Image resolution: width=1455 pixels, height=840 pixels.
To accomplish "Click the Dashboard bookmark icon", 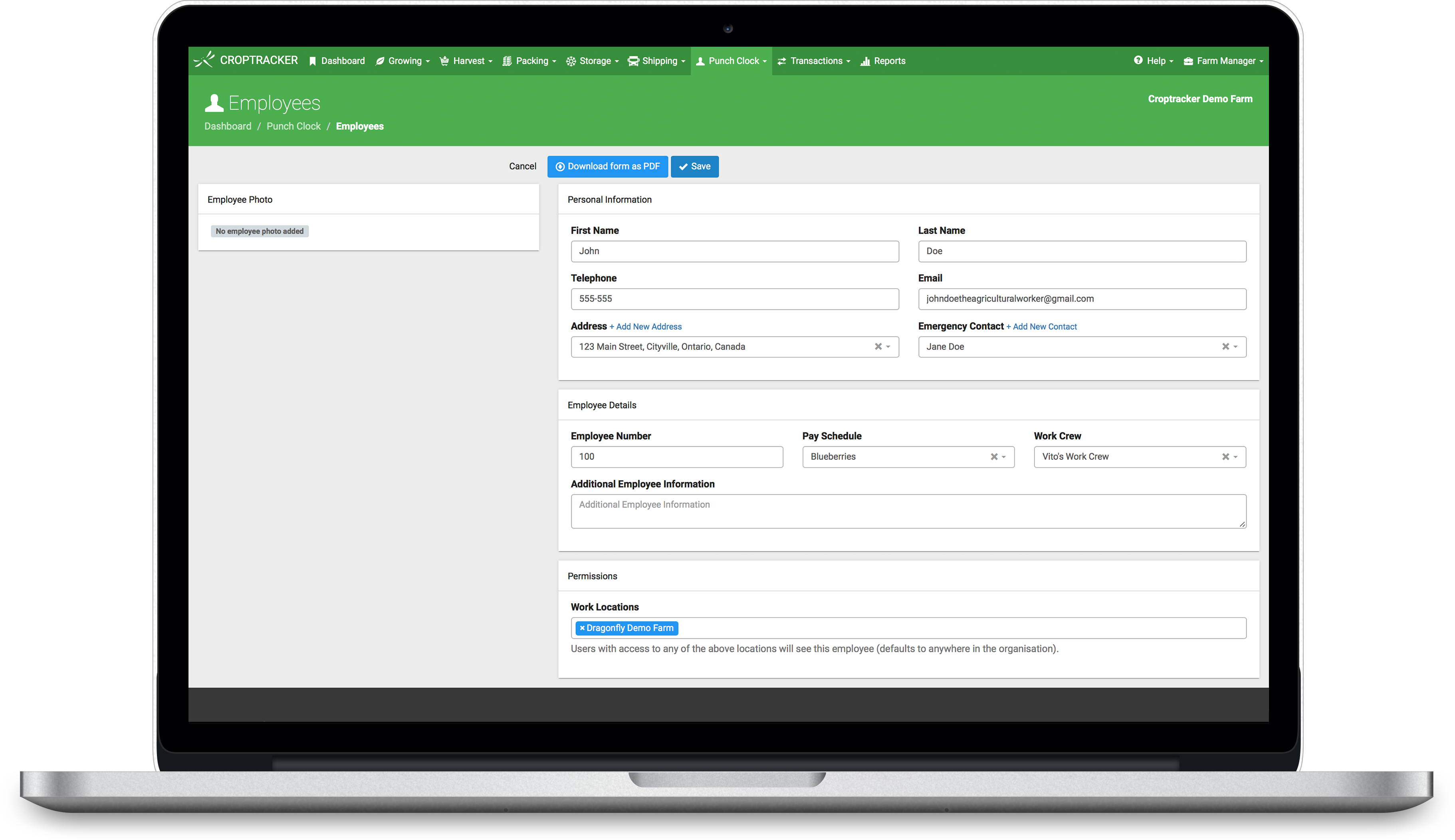I will [x=312, y=61].
